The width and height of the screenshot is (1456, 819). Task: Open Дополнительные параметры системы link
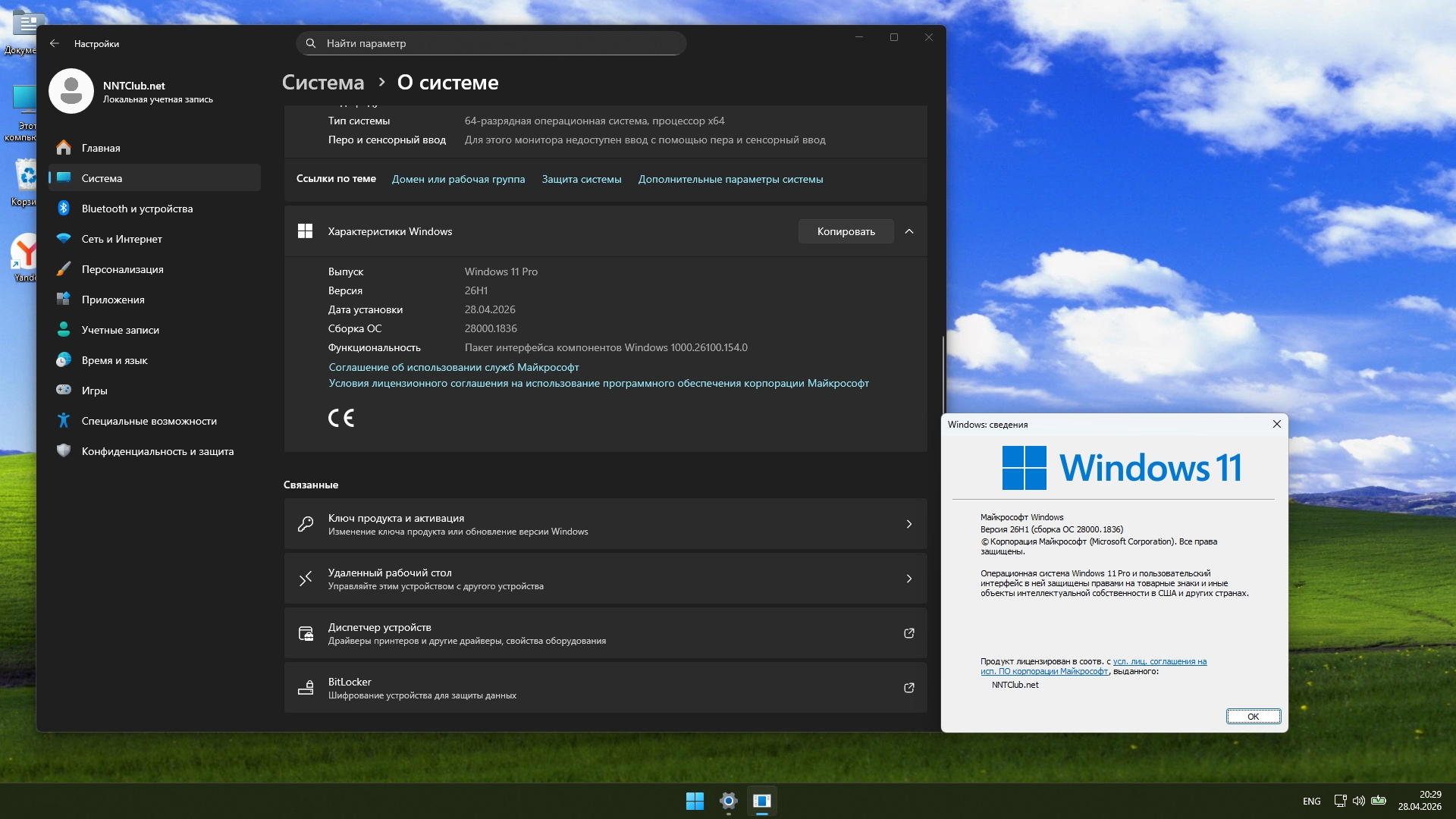click(x=730, y=179)
